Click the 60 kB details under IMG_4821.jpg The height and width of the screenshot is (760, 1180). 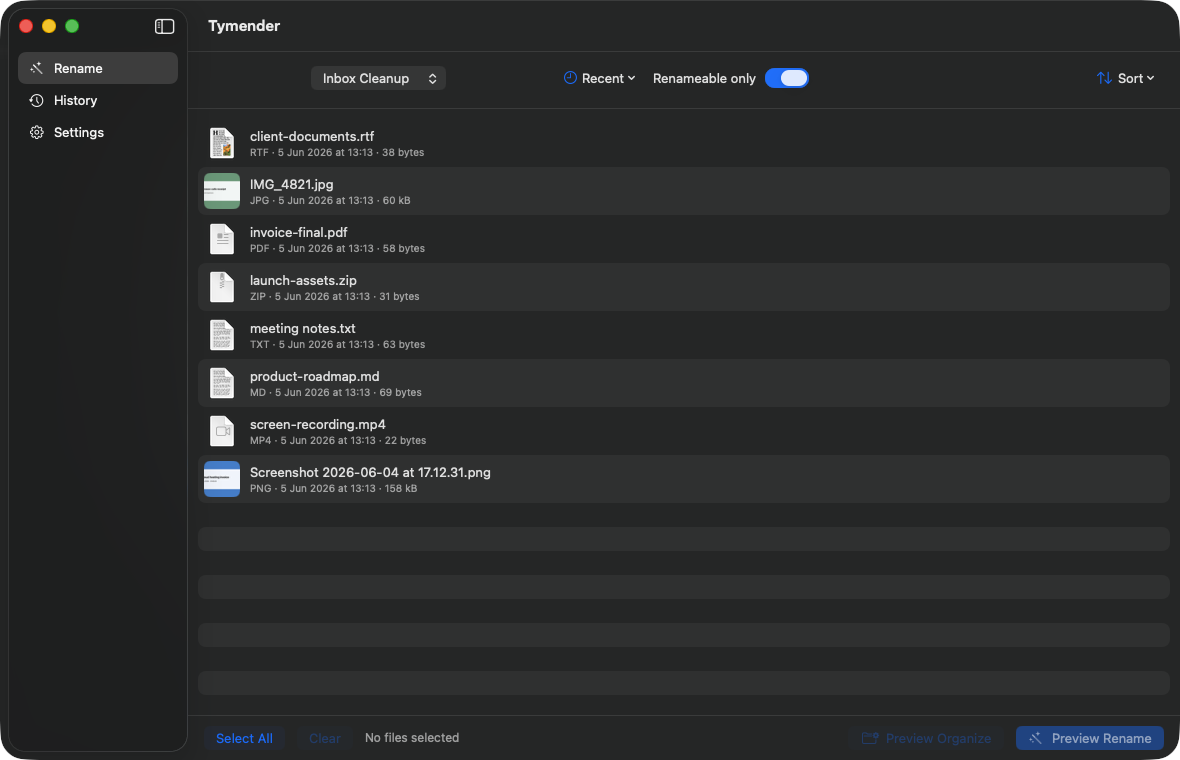click(330, 200)
